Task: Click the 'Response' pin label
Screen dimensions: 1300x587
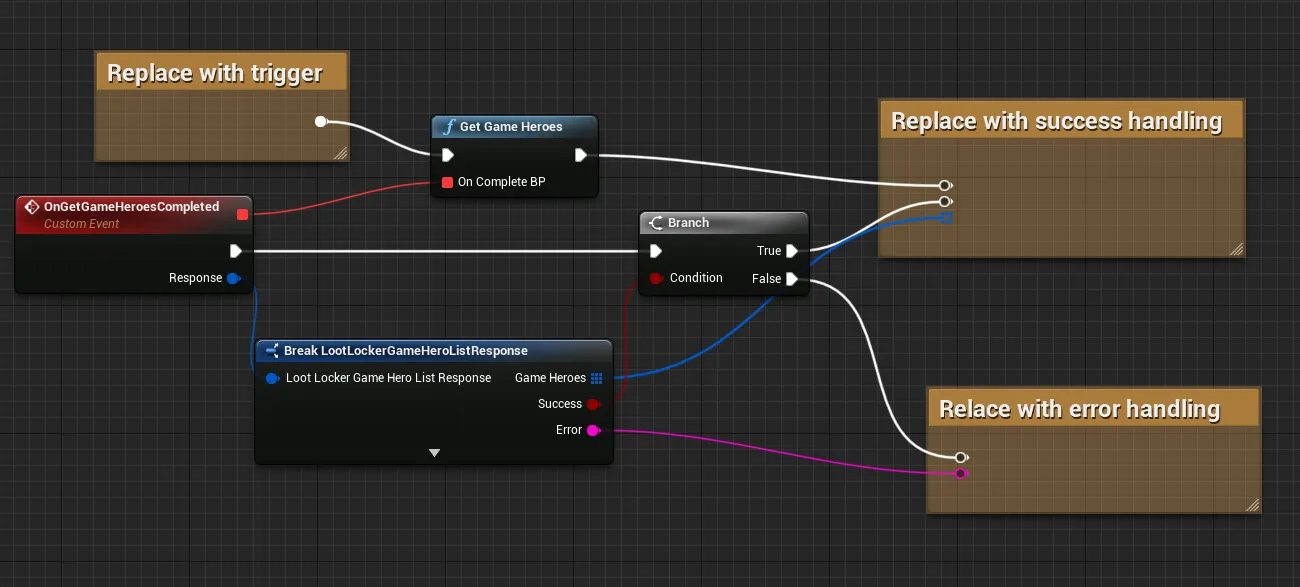Action: point(195,278)
